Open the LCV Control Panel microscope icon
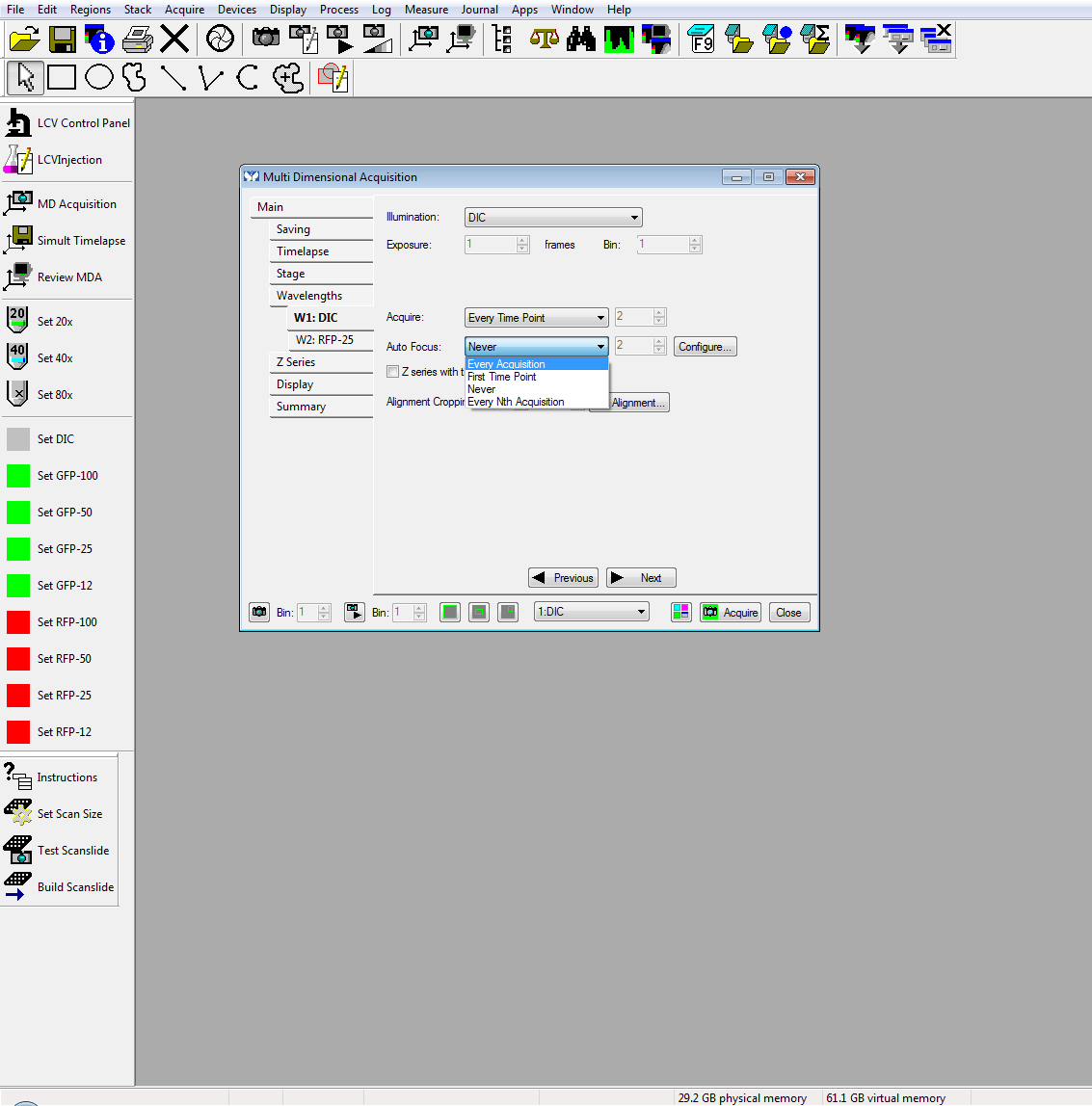 18,123
